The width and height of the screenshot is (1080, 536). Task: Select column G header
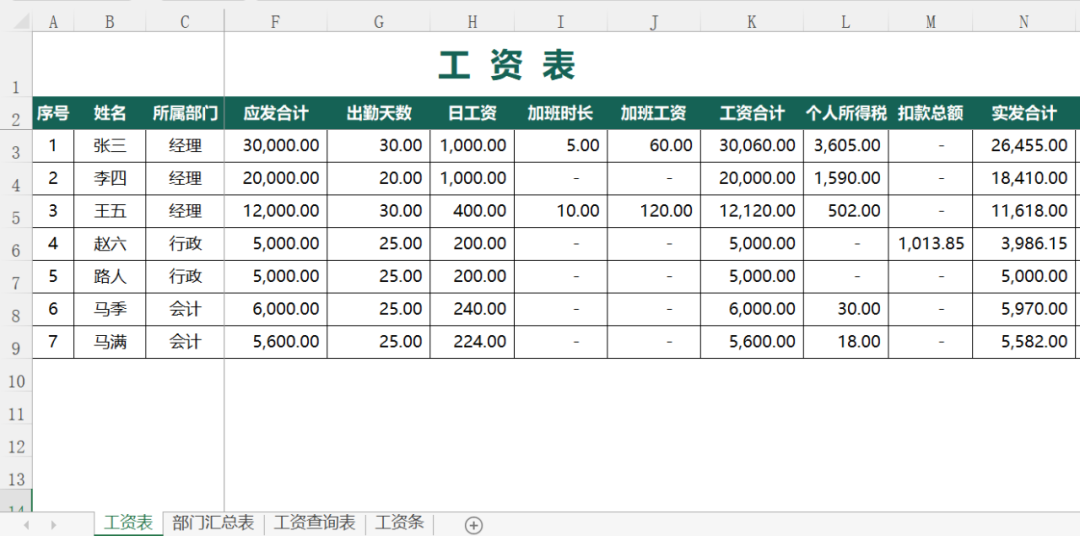(x=379, y=22)
